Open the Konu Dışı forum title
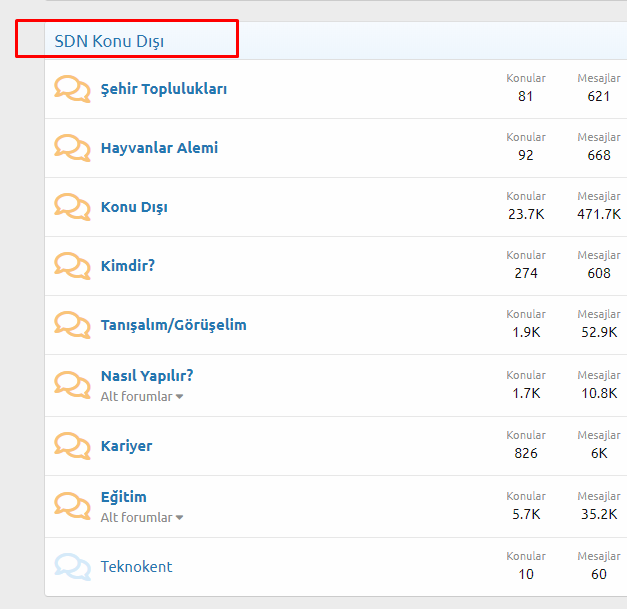 coord(134,207)
